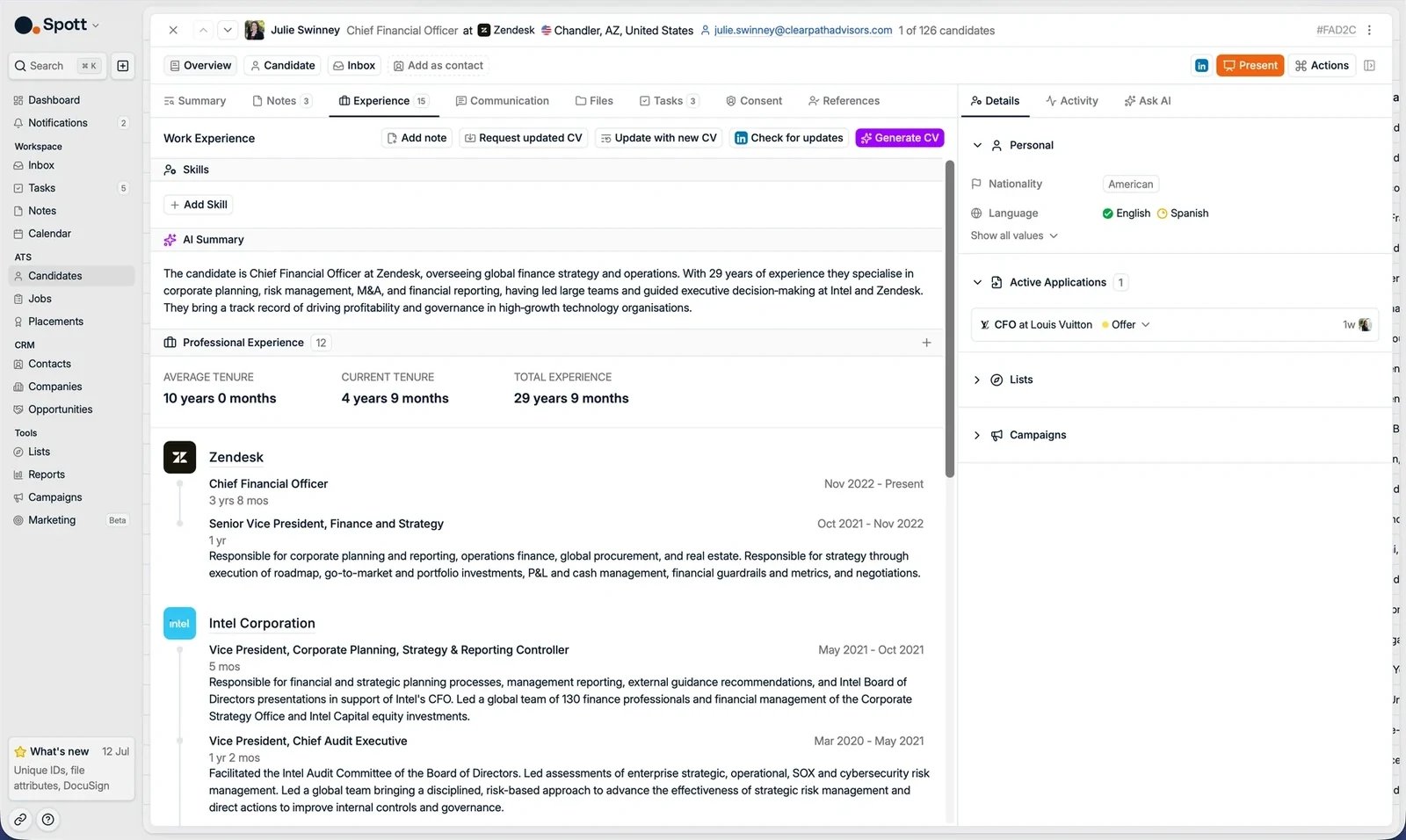Open the three-dot menu next to #FAD2C

(1369, 30)
